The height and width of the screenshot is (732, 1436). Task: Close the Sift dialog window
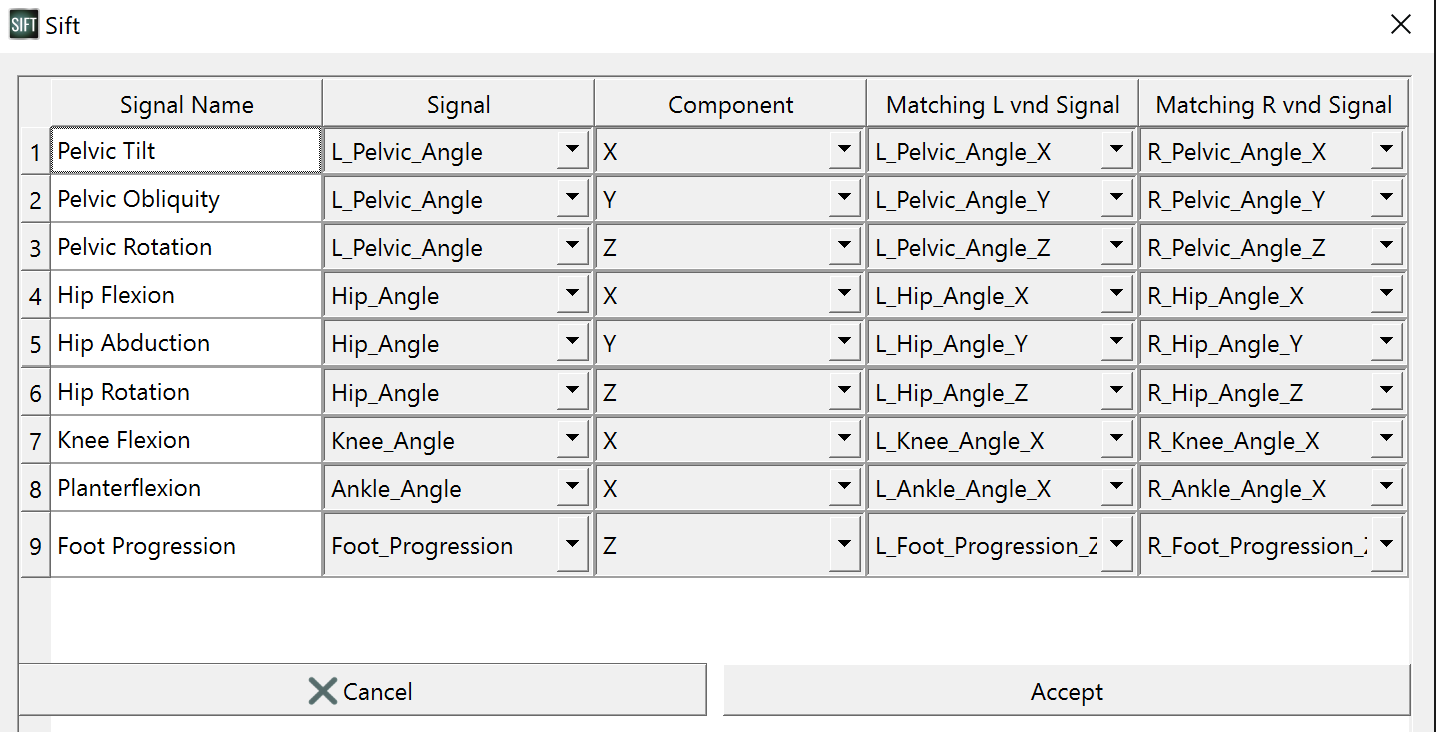click(x=1401, y=25)
